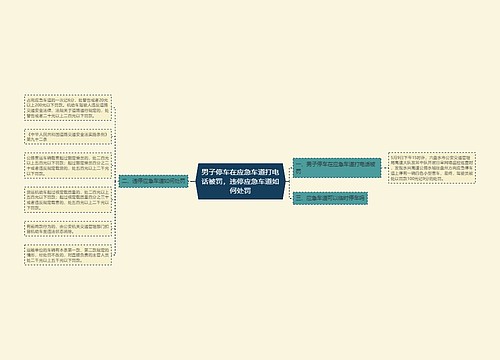The image size is (500, 360).
Task: Click the note beginning 占用应急车道的一次记6分
Action: 68,108
